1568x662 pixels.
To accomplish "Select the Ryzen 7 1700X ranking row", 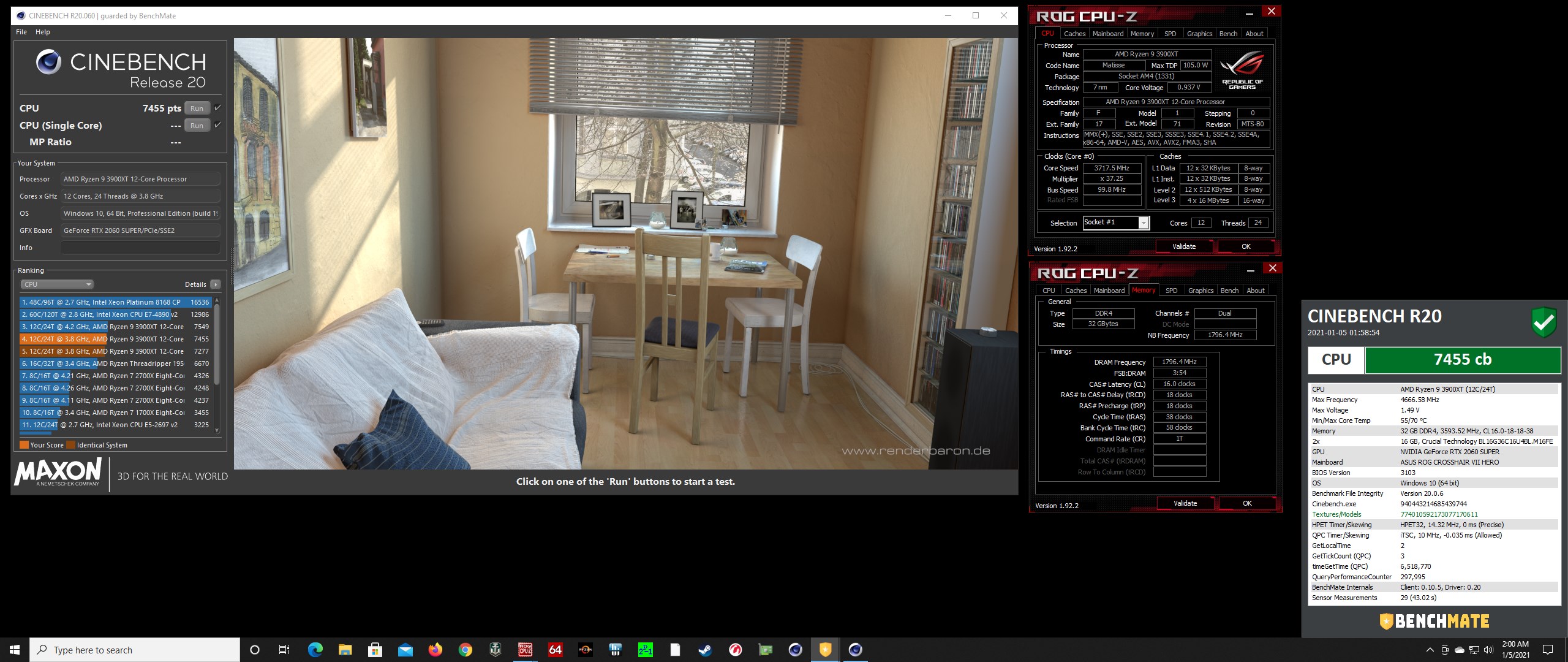I will click(115, 413).
